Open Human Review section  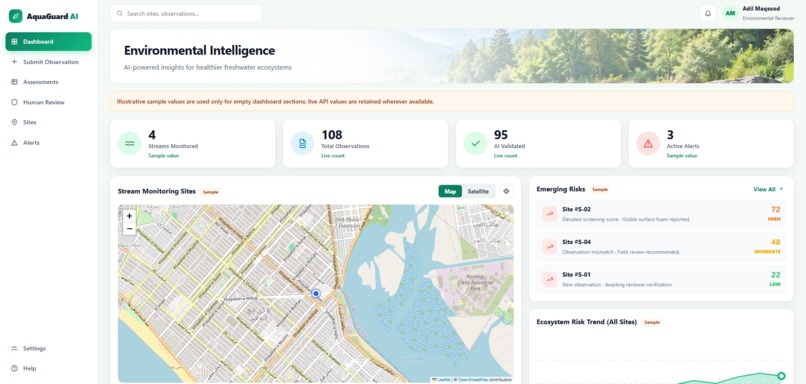(x=49, y=102)
